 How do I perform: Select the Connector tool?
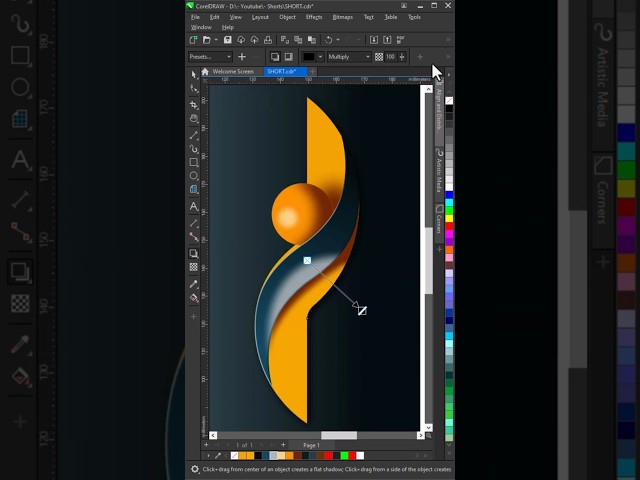(x=193, y=237)
